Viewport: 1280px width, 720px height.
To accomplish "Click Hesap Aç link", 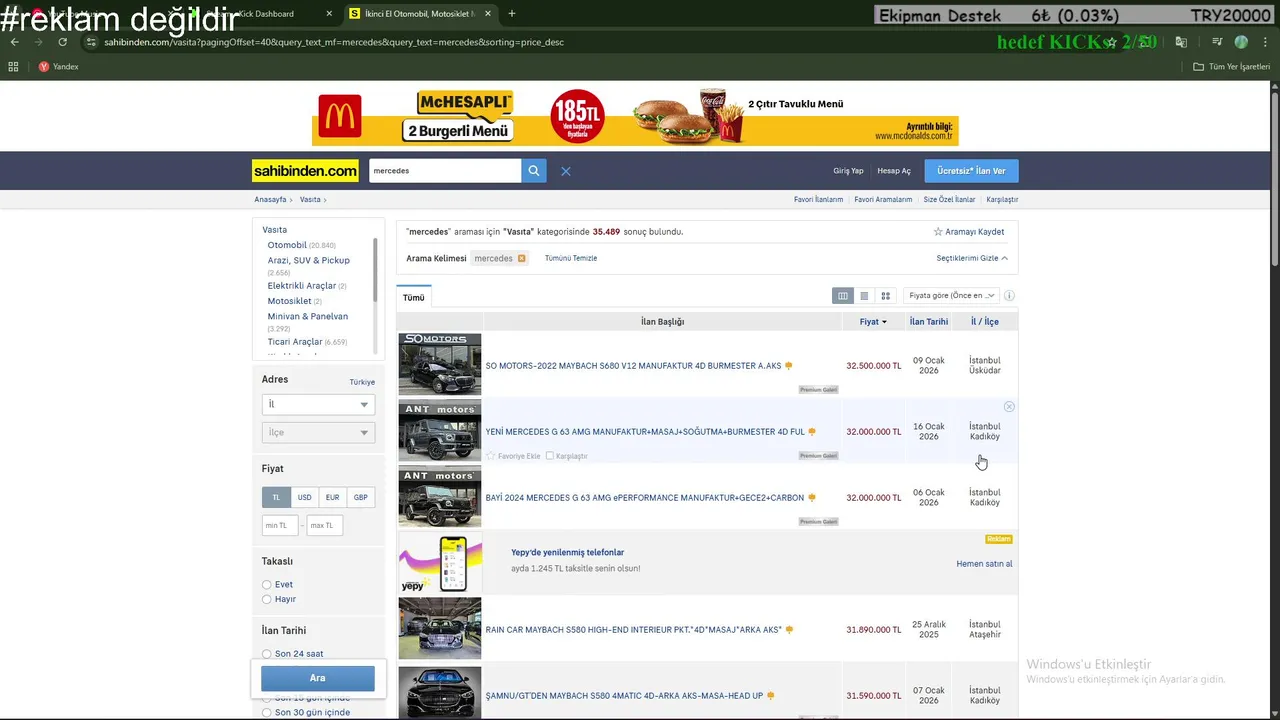I will [894, 171].
